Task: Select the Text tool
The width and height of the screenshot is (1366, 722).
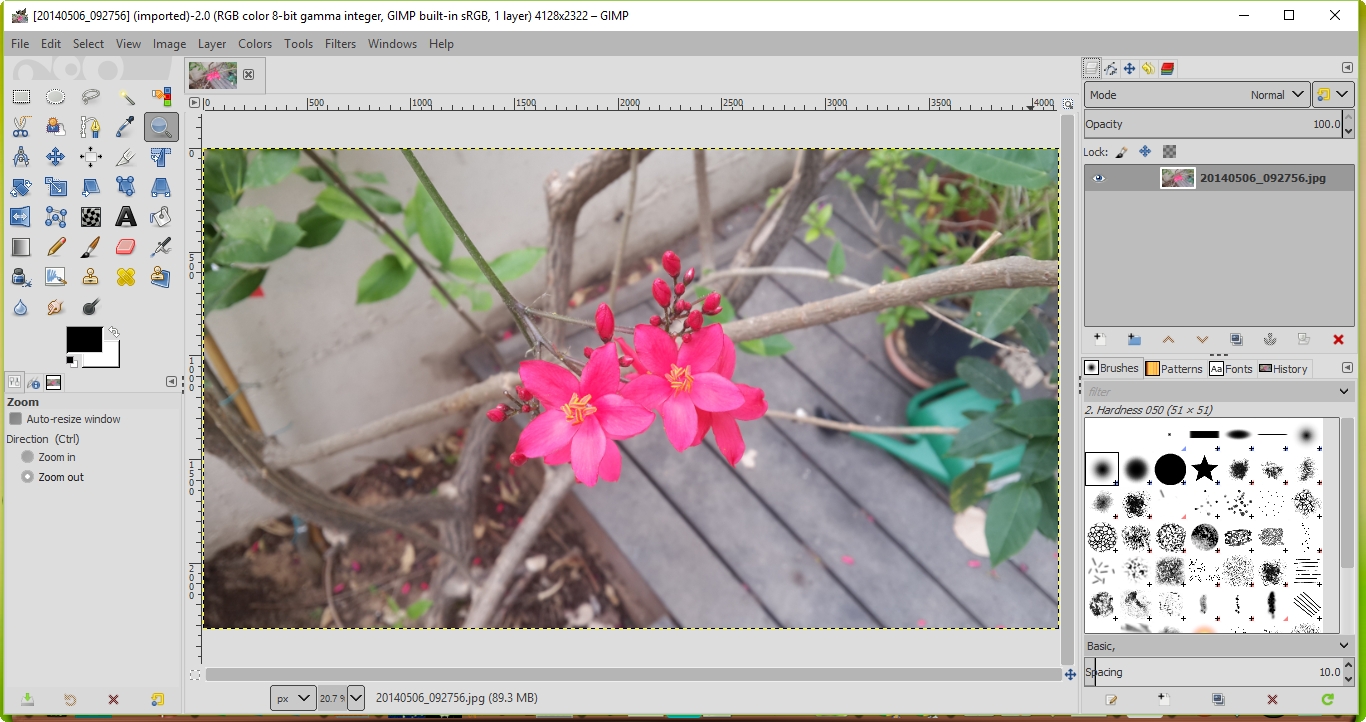Action: [x=126, y=217]
